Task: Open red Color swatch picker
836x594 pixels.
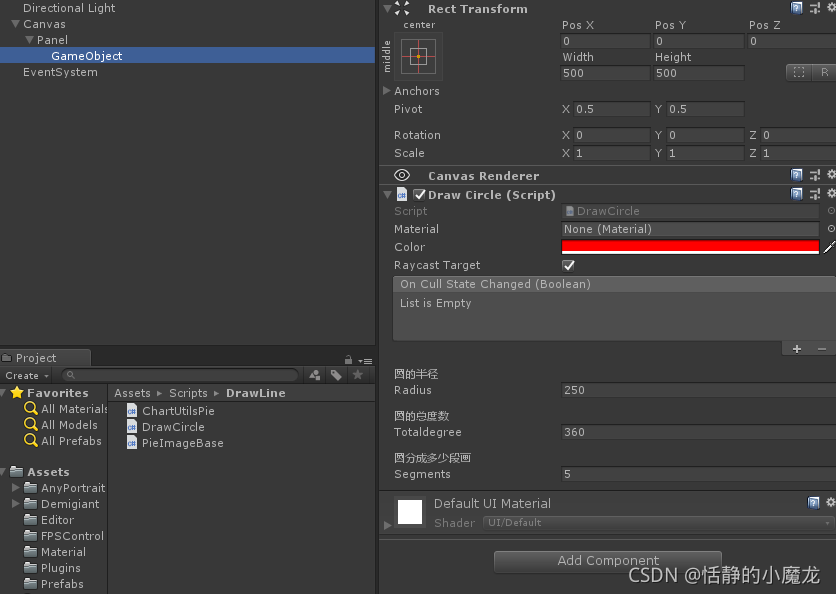Action: point(690,247)
